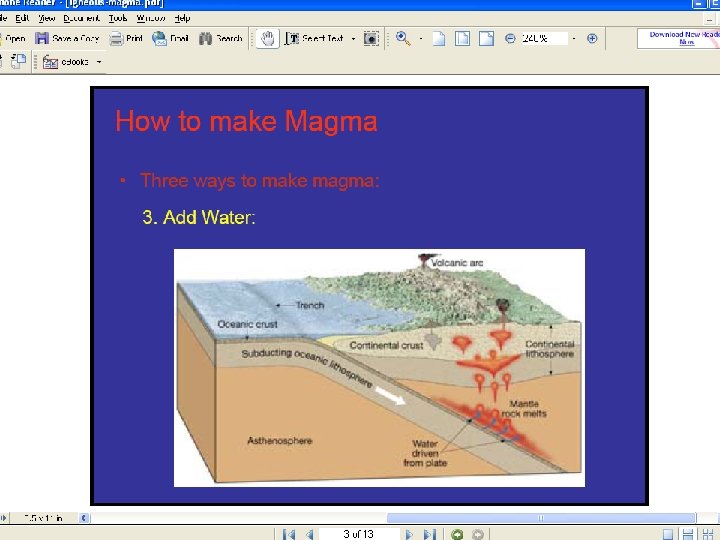The width and height of the screenshot is (720, 540).
Task: Expand the zoom tool dropdown arrow
Action: coord(421,39)
